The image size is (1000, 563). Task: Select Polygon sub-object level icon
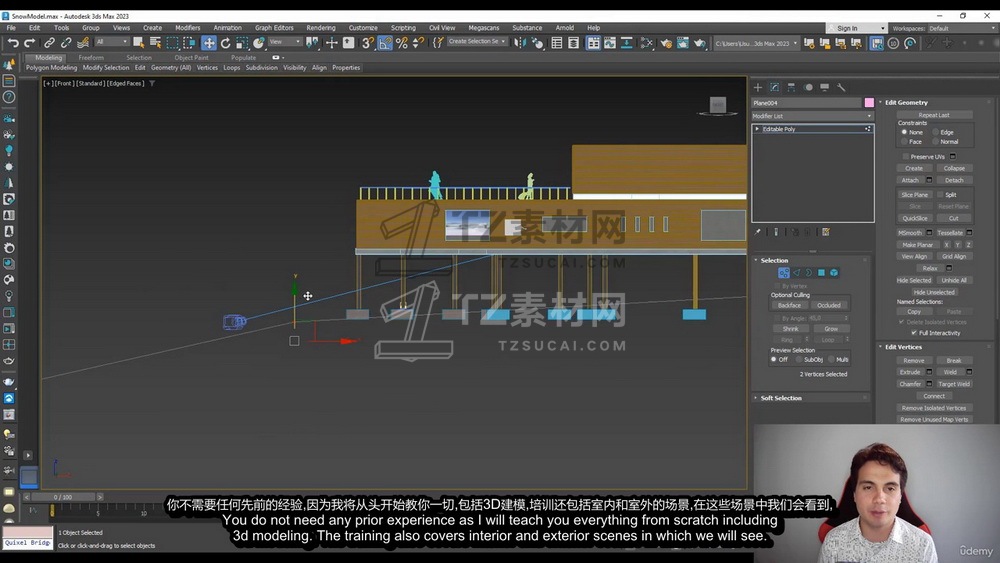[x=821, y=273]
